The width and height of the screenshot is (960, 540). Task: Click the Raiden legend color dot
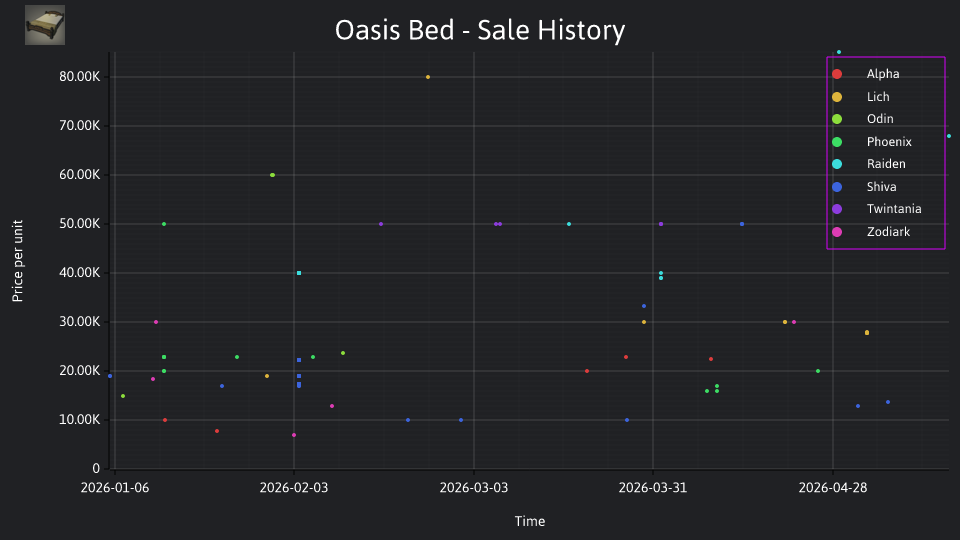click(x=837, y=164)
